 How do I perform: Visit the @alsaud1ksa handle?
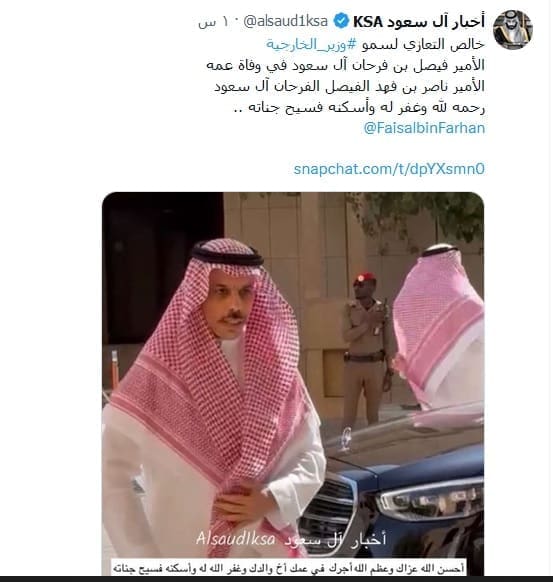(285, 22)
